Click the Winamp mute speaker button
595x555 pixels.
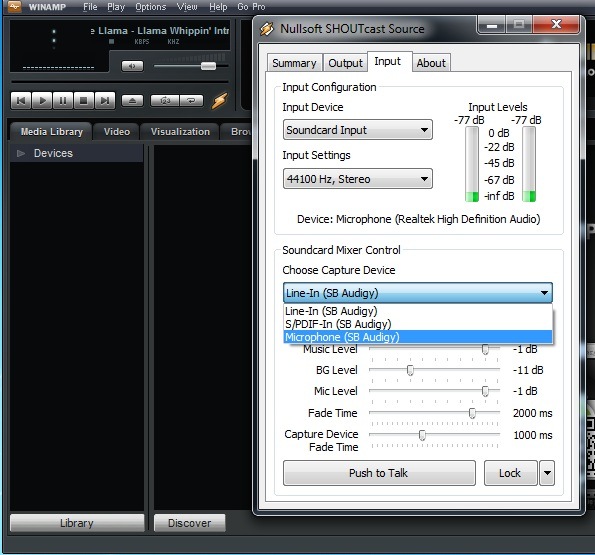[x=132, y=66]
